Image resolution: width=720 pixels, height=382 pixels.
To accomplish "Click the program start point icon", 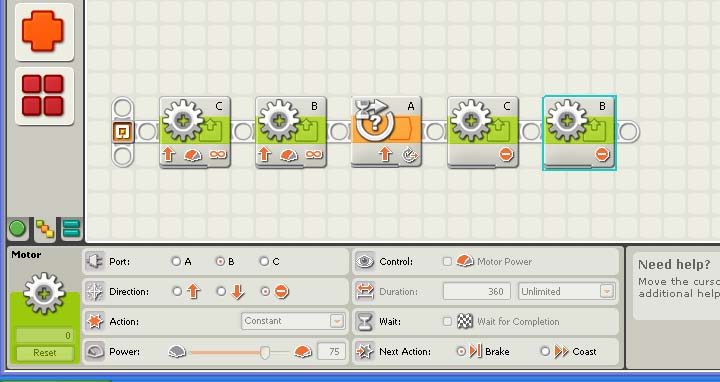I will [x=123, y=132].
